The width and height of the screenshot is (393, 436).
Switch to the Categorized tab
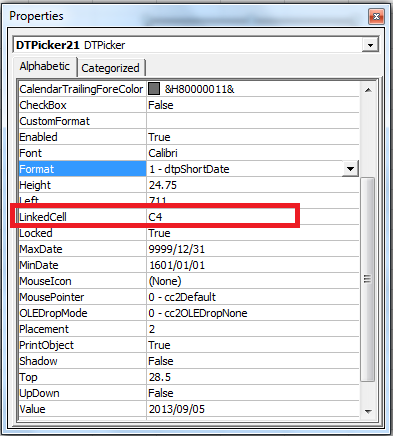click(111, 68)
